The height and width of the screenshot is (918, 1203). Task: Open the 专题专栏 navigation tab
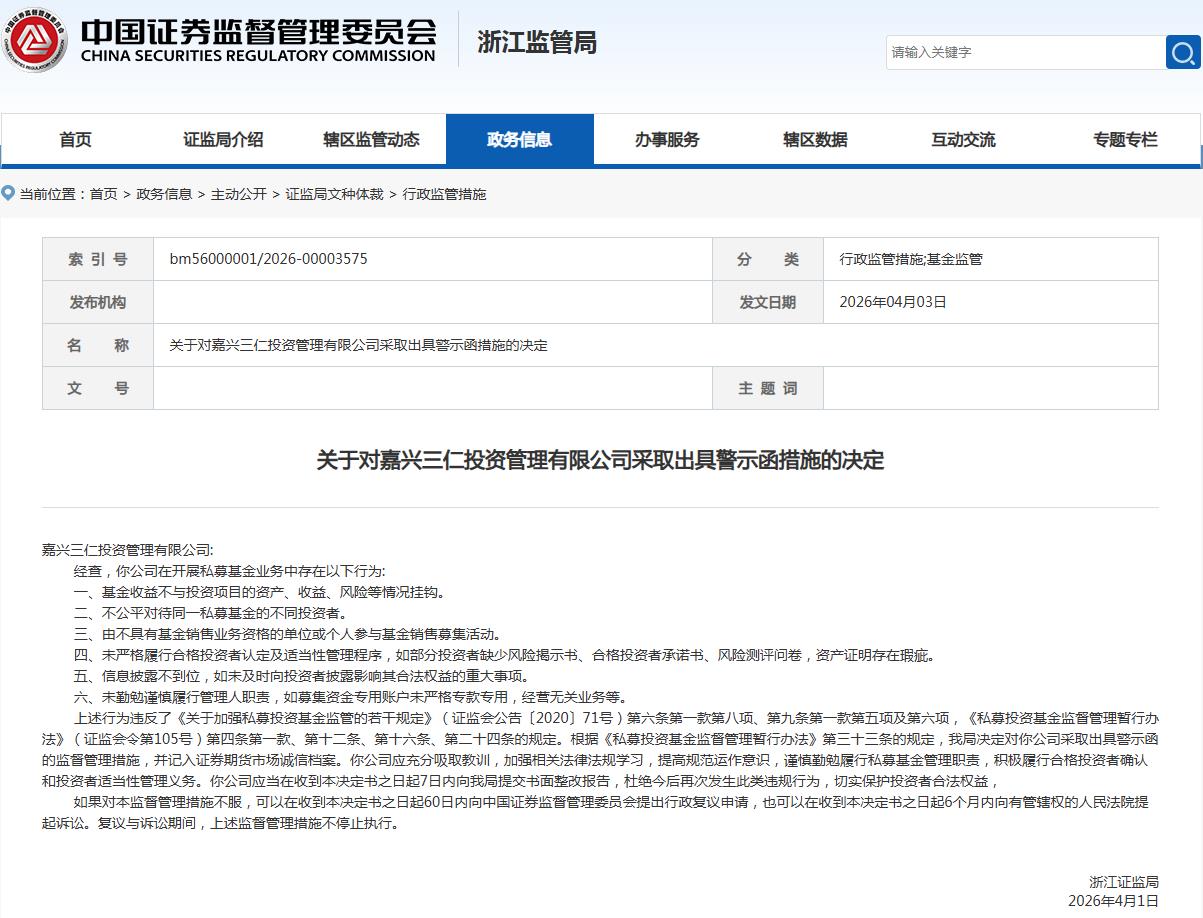click(x=1125, y=140)
